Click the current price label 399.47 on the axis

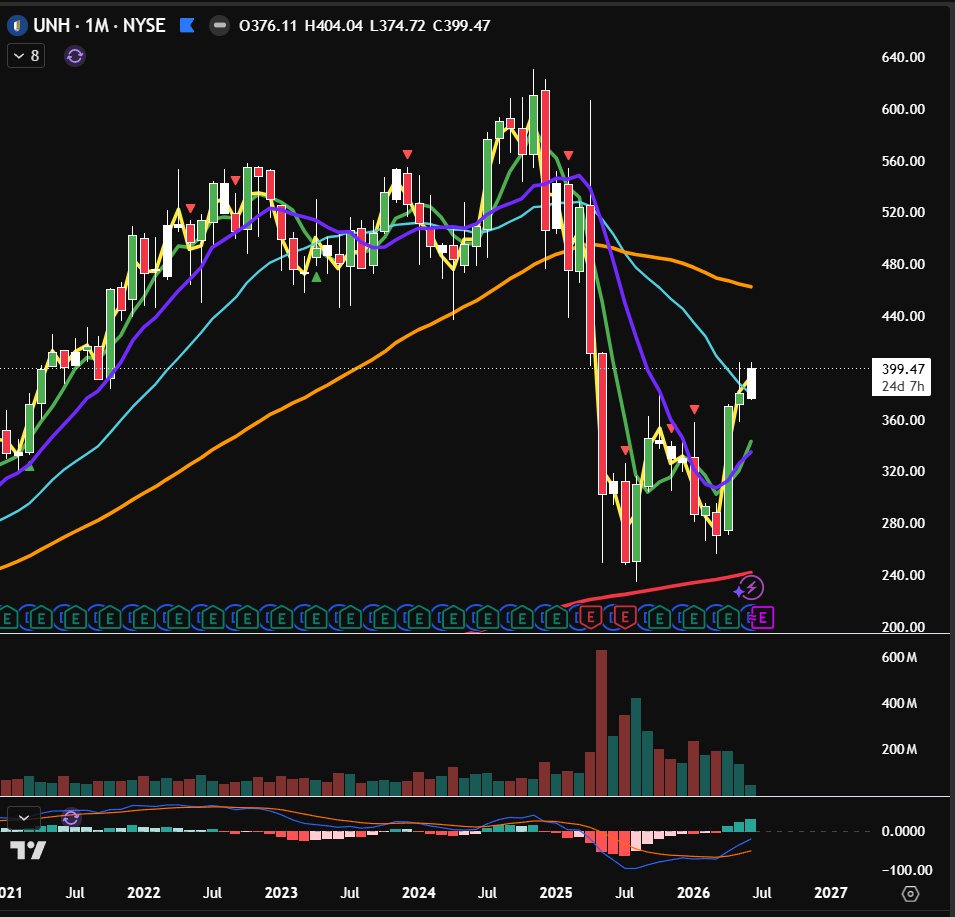(903, 369)
